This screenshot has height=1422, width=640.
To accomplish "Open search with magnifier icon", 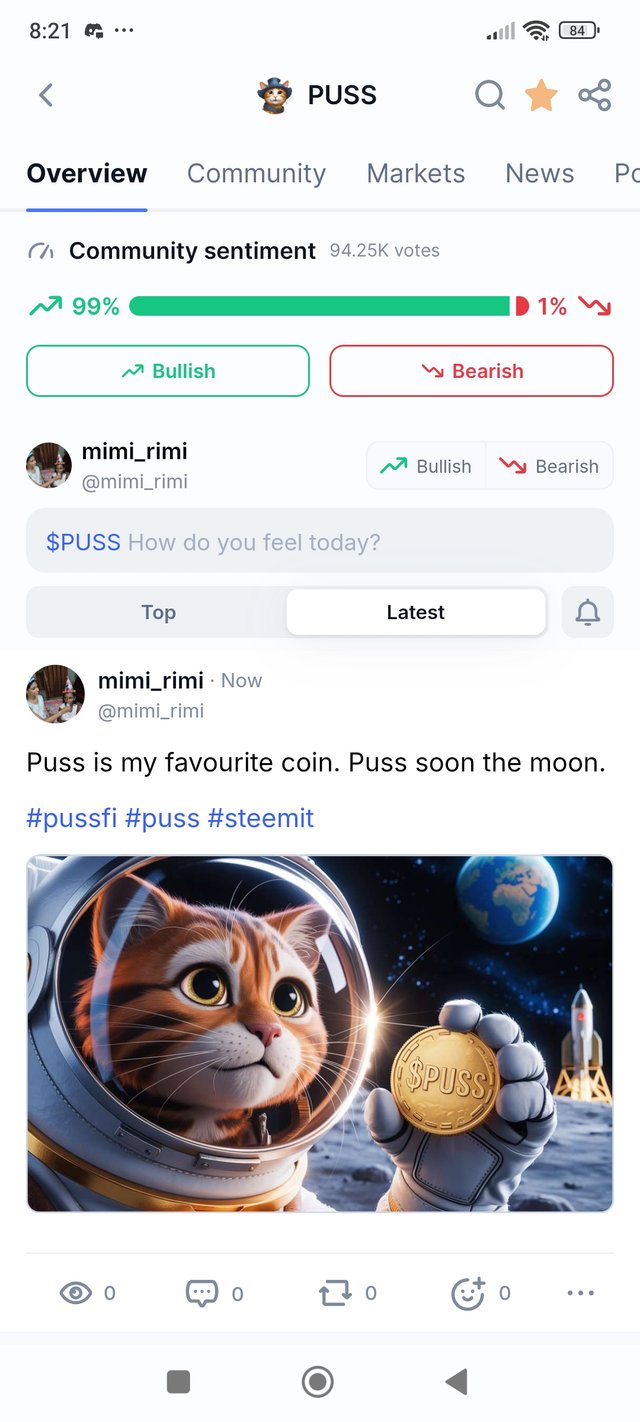I will tap(489, 95).
